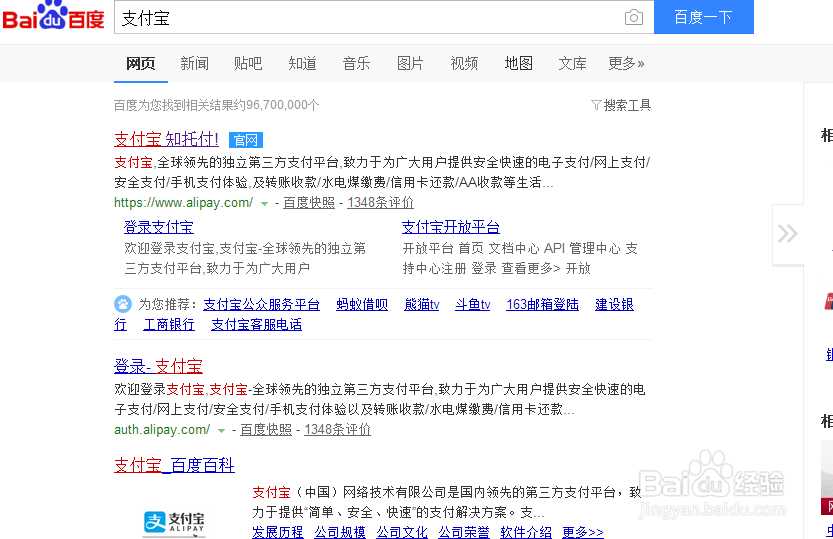The height and width of the screenshot is (539, 833).
Task: Open the 熊猫tv recommendation
Action: pyautogui.click(x=422, y=304)
